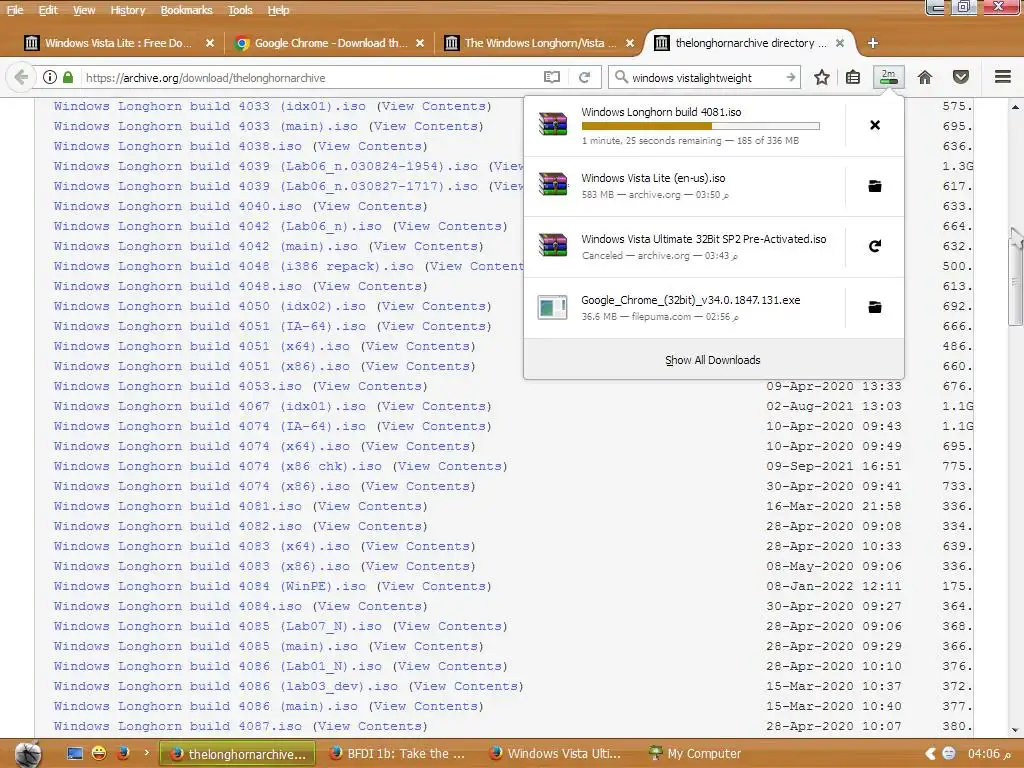Retry the canceled Vista Ultimate SP2 download
This screenshot has width=1024, height=768.
874,246
